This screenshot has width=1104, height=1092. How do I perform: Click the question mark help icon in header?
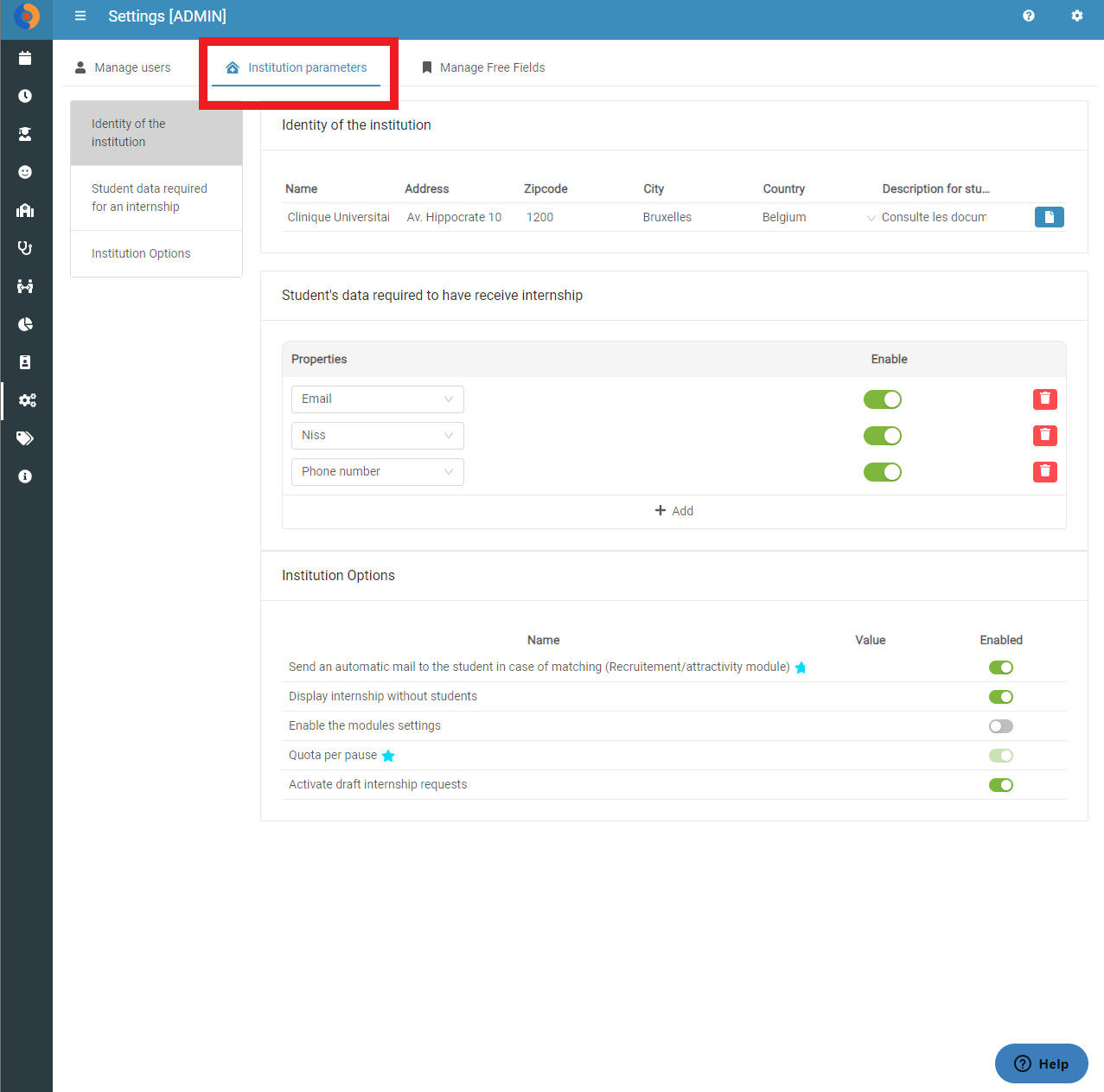1029,16
